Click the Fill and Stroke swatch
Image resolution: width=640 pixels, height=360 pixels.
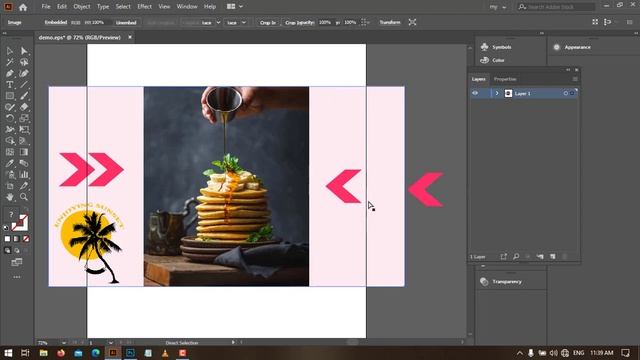click(x=20, y=223)
